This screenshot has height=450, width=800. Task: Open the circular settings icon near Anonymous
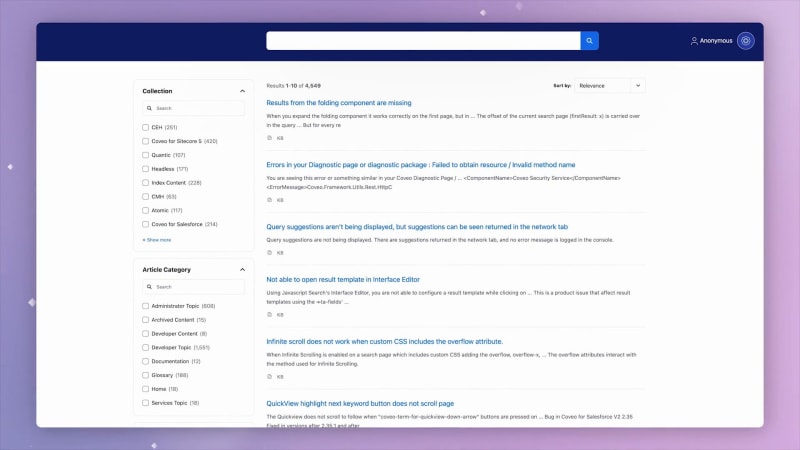click(745, 41)
